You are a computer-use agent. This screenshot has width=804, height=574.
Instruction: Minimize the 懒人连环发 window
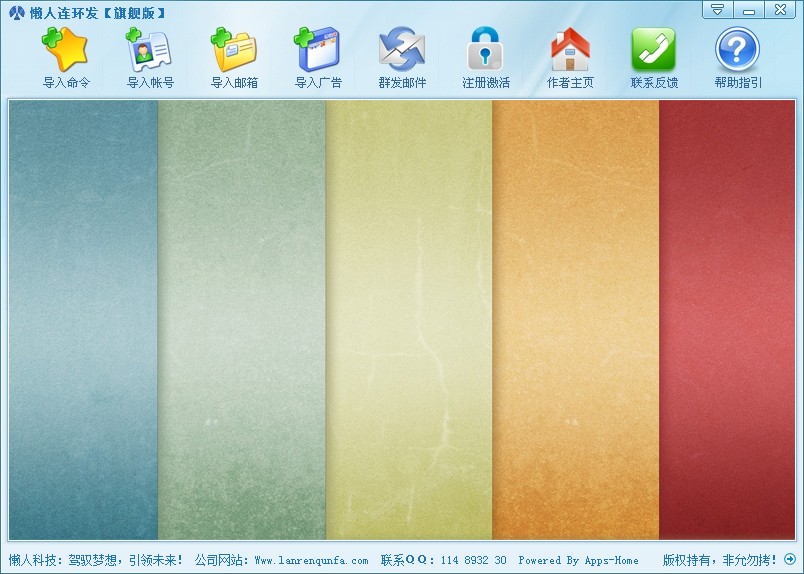click(x=749, y=10)
